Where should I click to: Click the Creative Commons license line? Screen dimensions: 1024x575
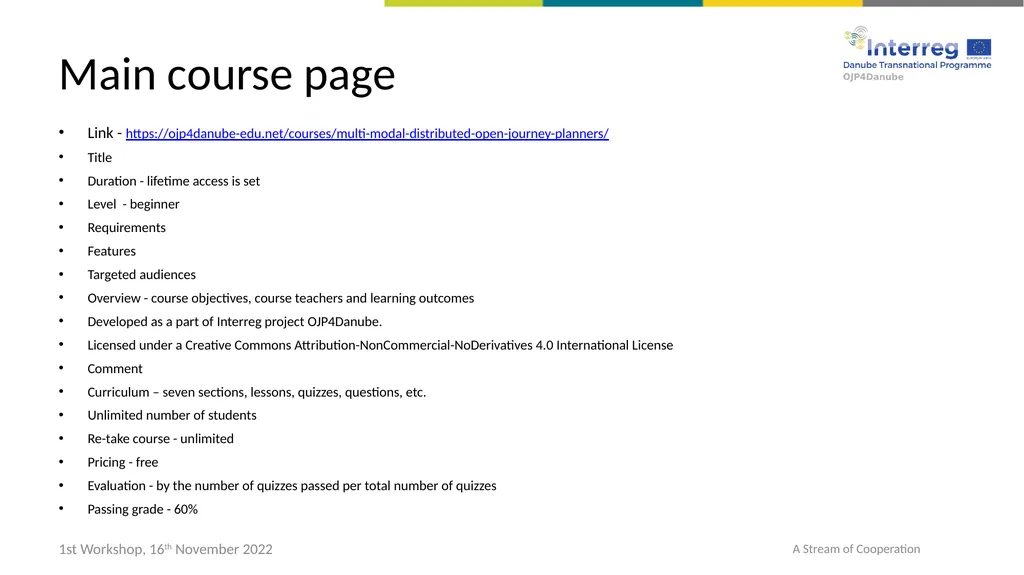380,346
